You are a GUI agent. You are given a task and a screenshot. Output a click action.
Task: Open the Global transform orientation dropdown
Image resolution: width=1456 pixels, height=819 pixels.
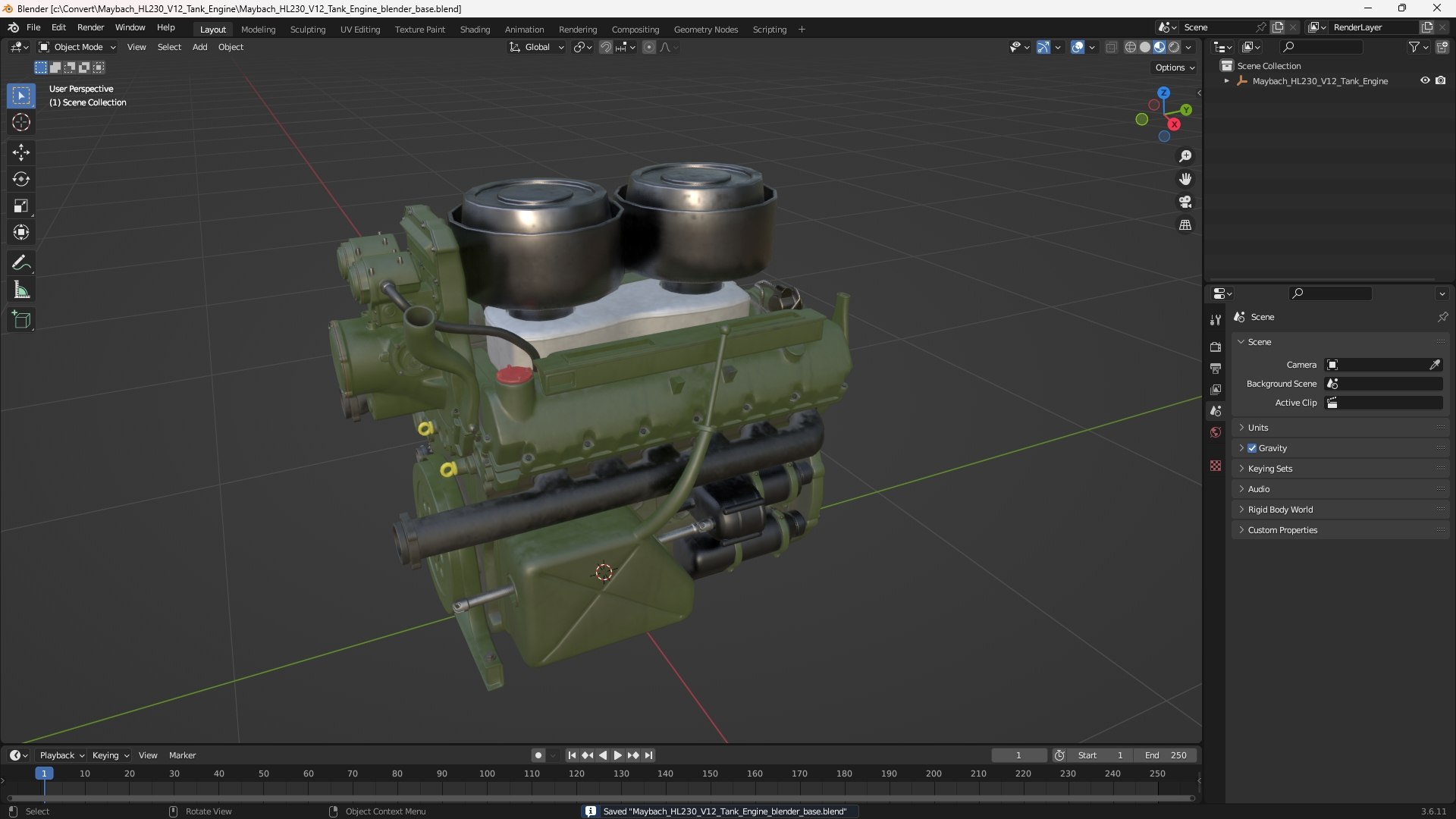coord(537,47)
